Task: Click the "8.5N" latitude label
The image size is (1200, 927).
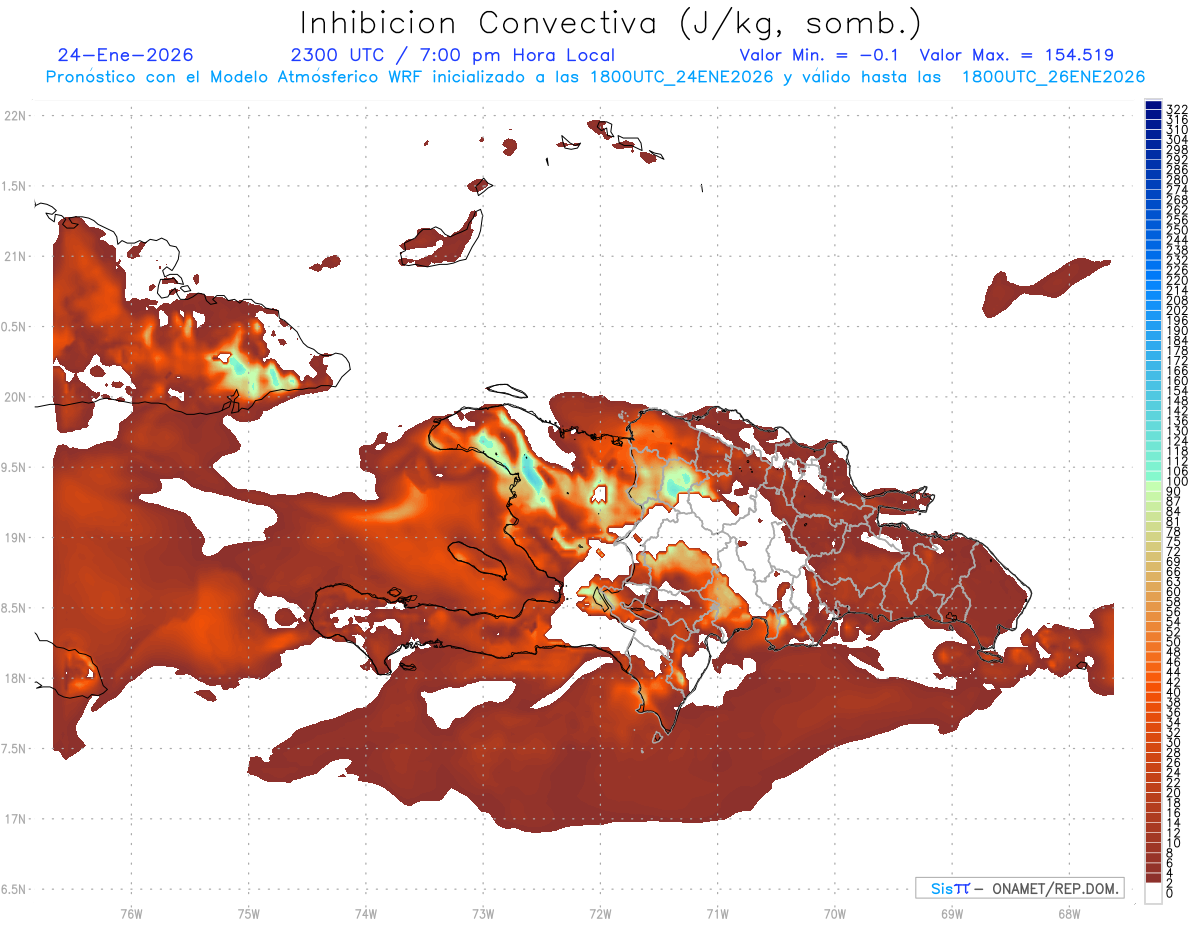Action: (14, 608)
